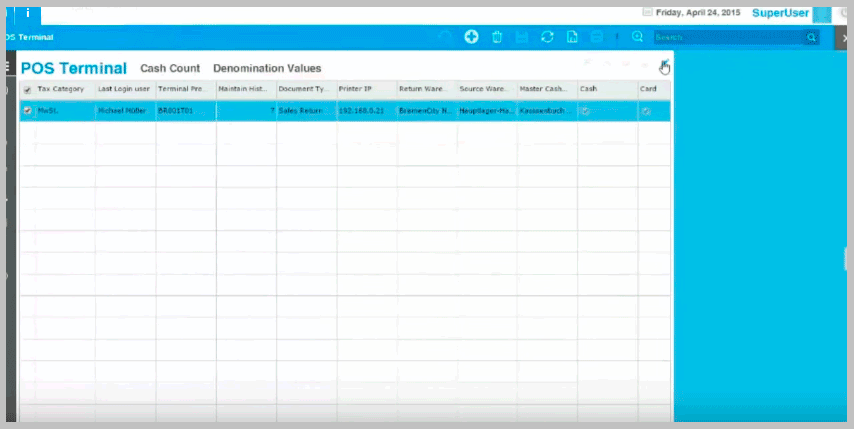Viewport: 854px width, 429px height.
Task: Refresh the POS Terminal data
Action: (547, 37)
